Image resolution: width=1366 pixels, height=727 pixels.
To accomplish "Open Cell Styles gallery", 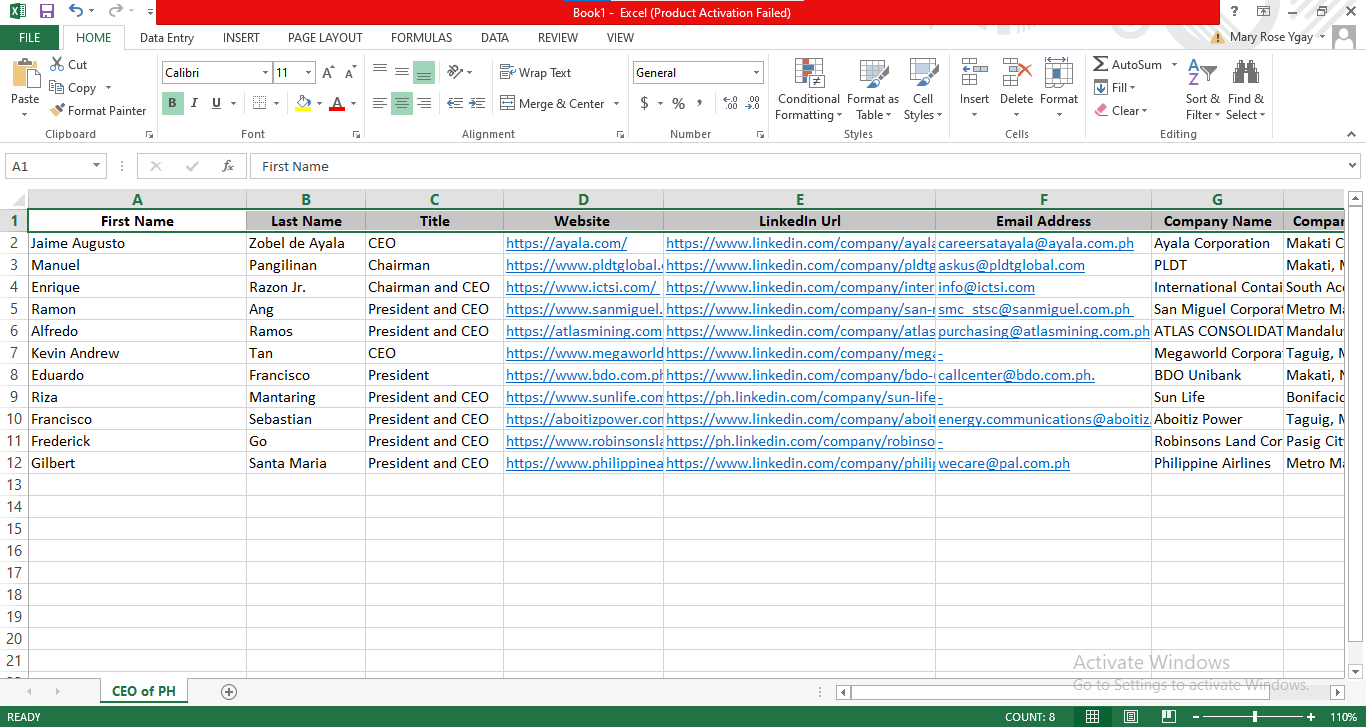I will coord(923,90).
